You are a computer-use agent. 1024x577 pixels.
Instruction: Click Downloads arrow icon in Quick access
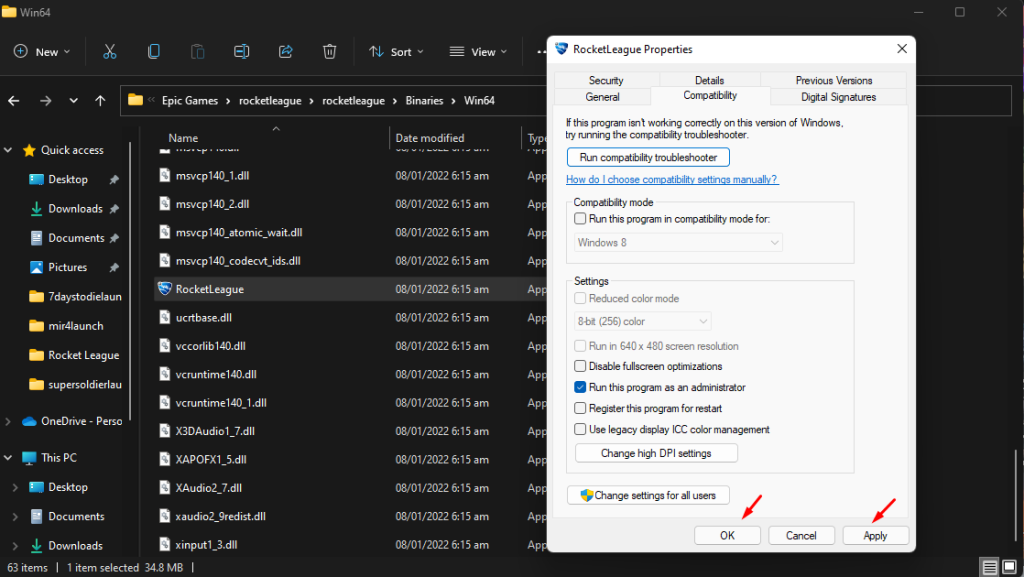(x=37, y=209)
